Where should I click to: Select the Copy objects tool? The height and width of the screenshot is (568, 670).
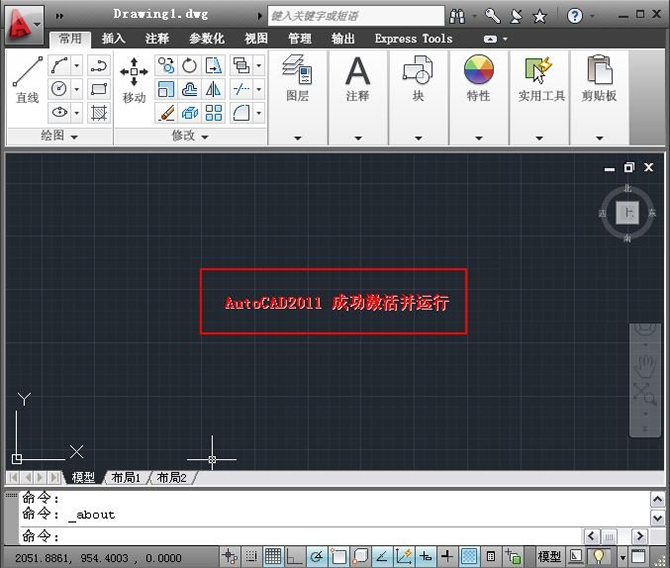point(166,65)
